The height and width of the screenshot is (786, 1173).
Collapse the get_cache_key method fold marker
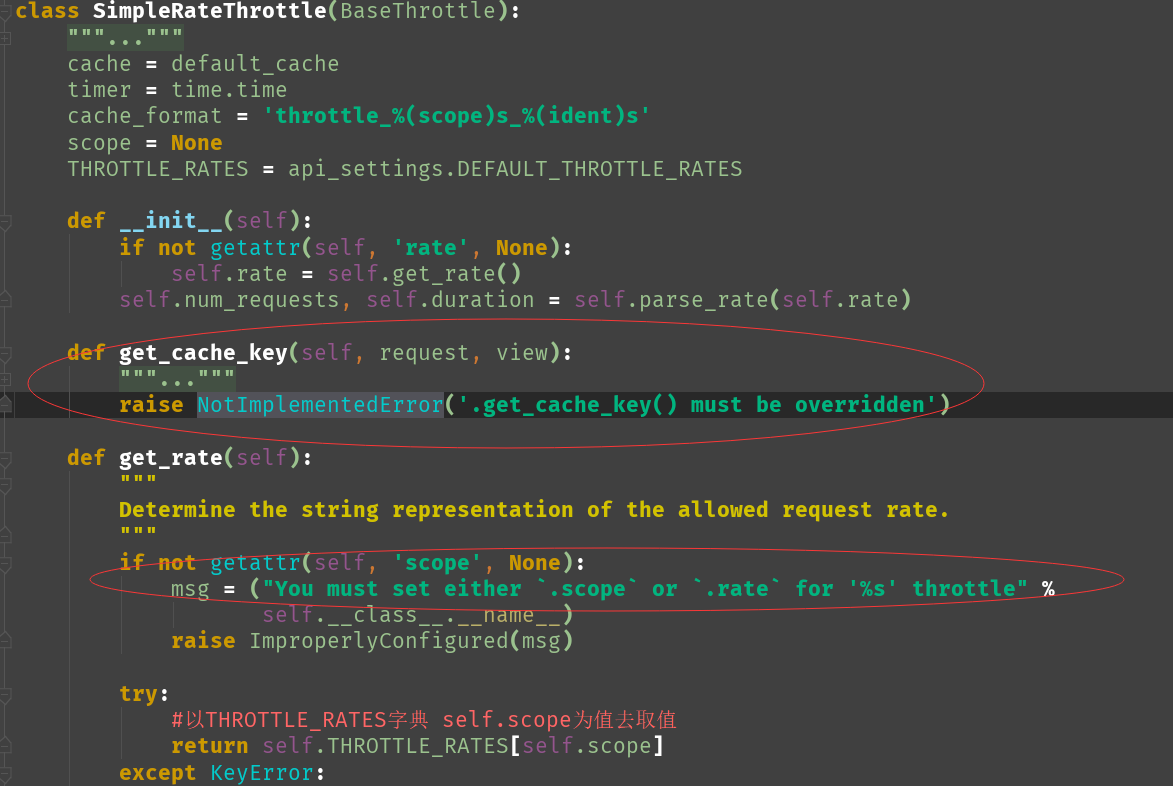[5, 353]
